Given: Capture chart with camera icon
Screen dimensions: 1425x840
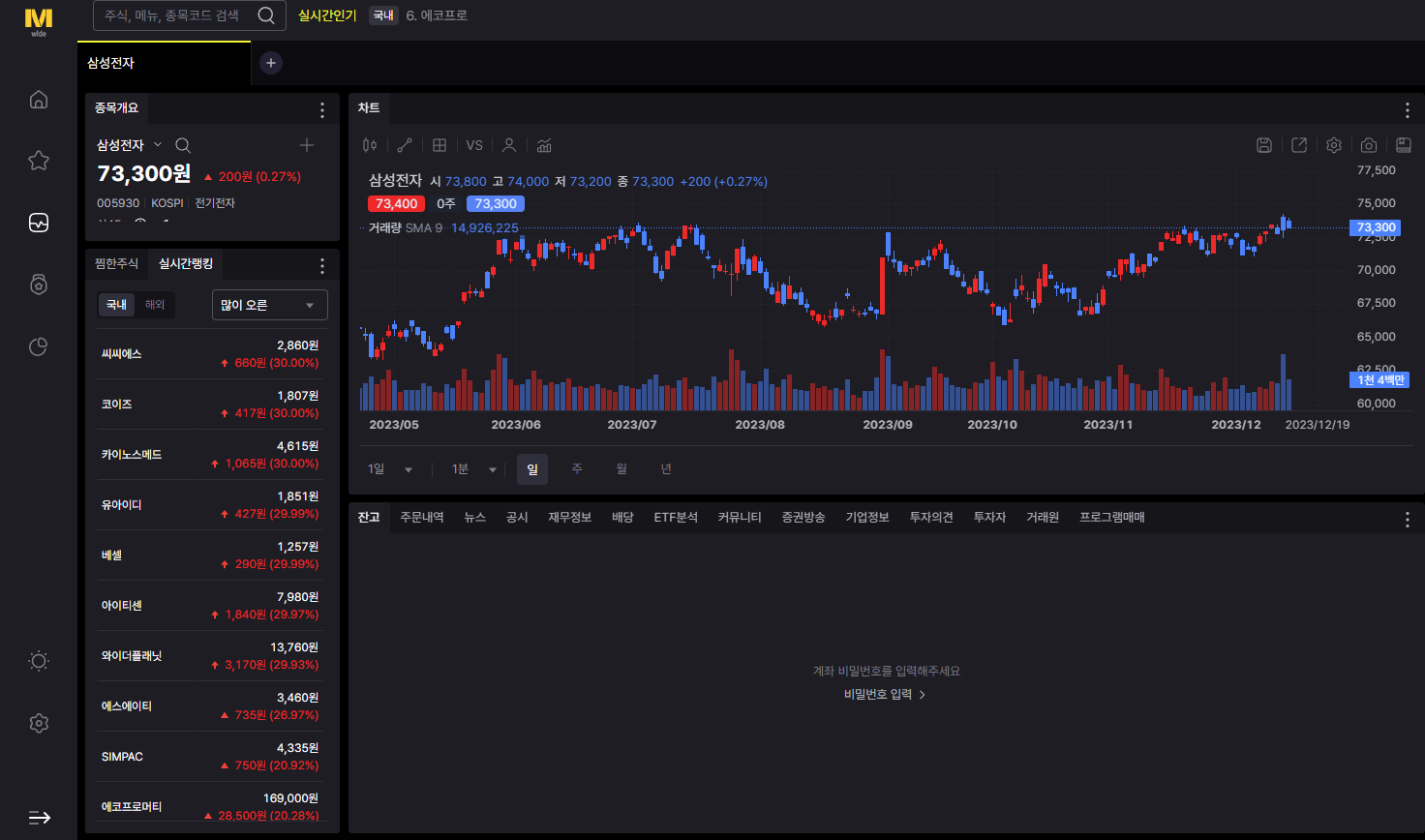Looking at the screenshot, I should click(1369, 145).
